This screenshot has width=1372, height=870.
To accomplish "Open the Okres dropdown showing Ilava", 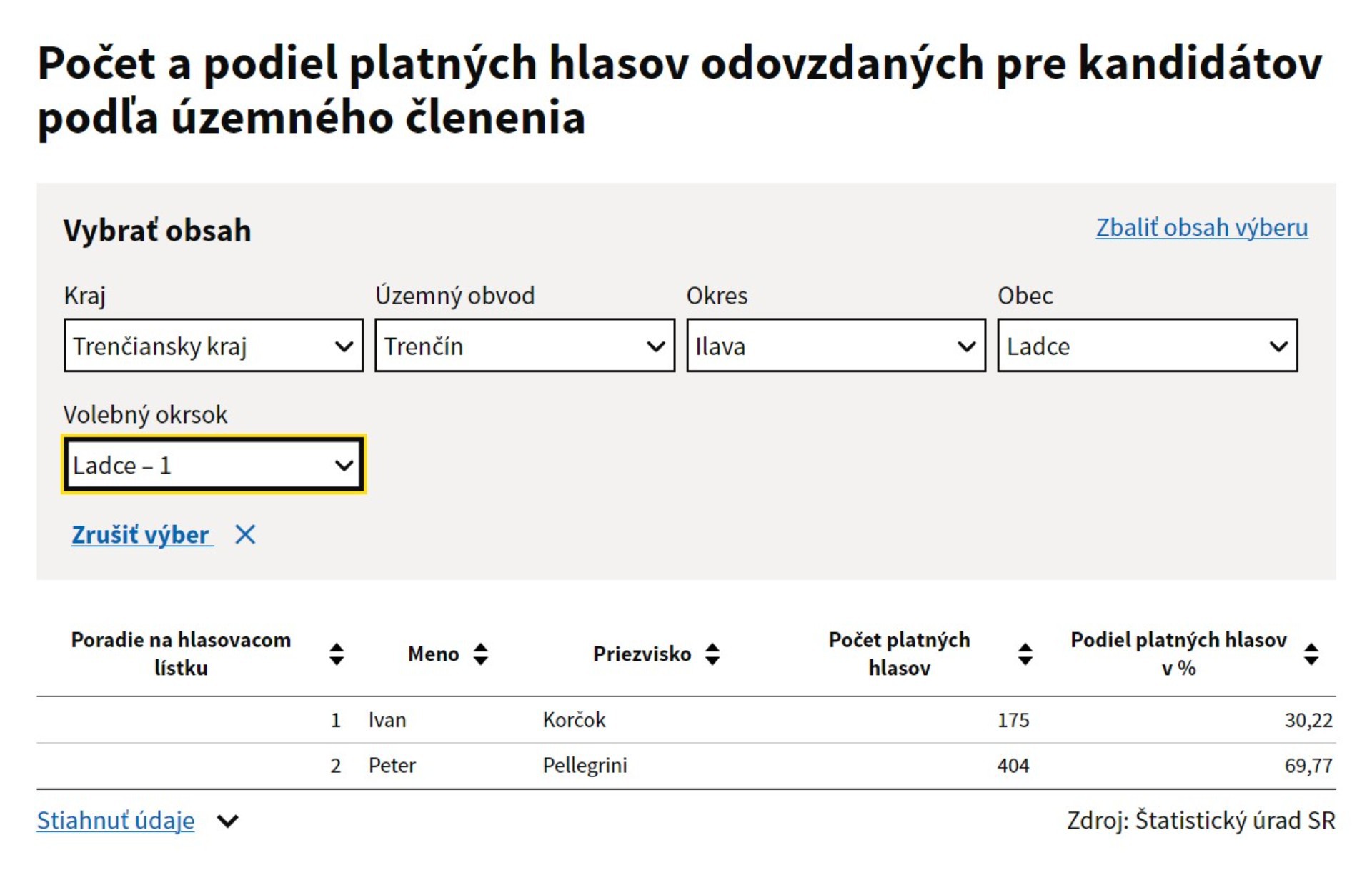I will point(836,346).
